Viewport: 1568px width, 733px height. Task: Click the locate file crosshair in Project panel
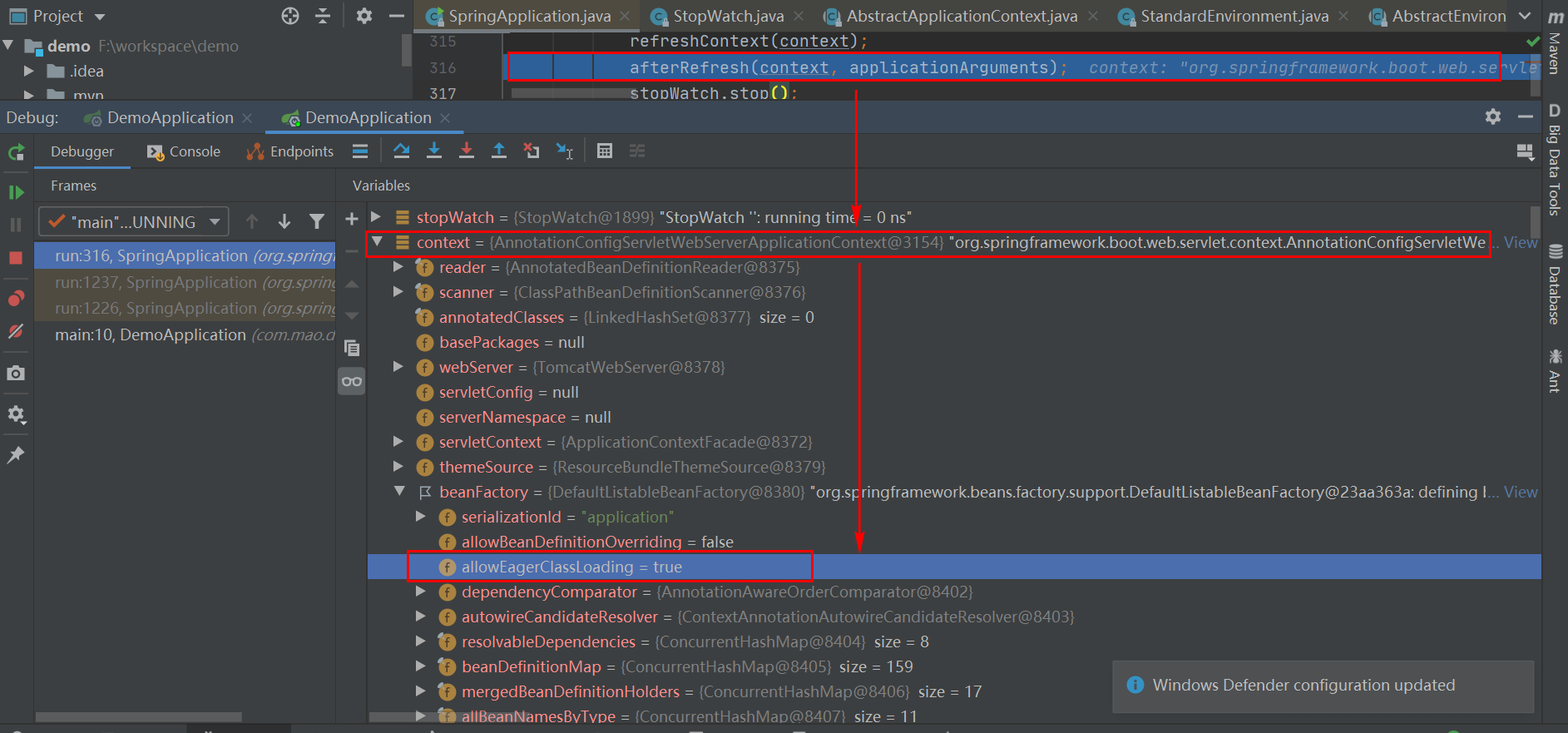[290, 16]
